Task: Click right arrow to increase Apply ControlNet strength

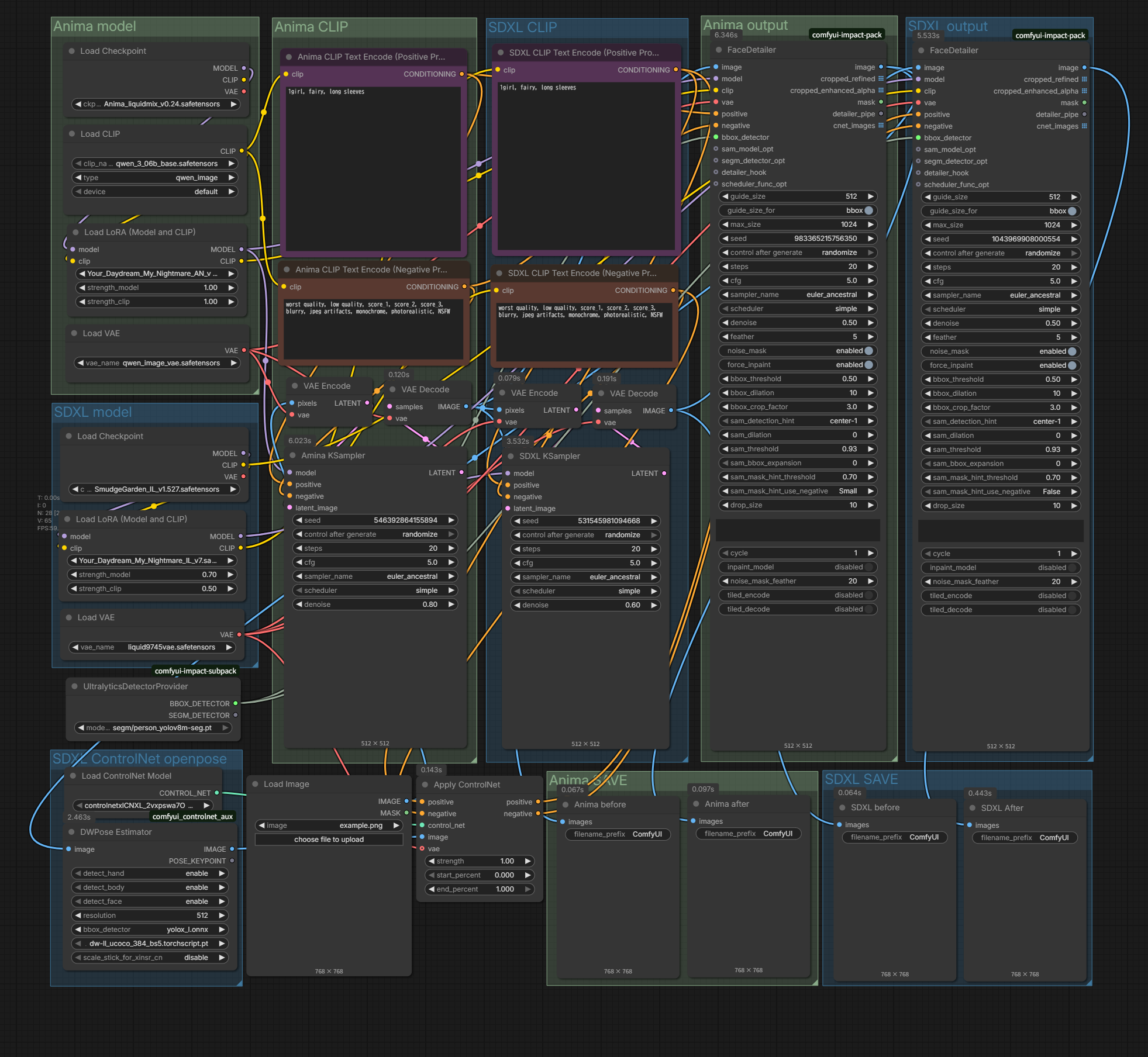Action: coord(528,861)
